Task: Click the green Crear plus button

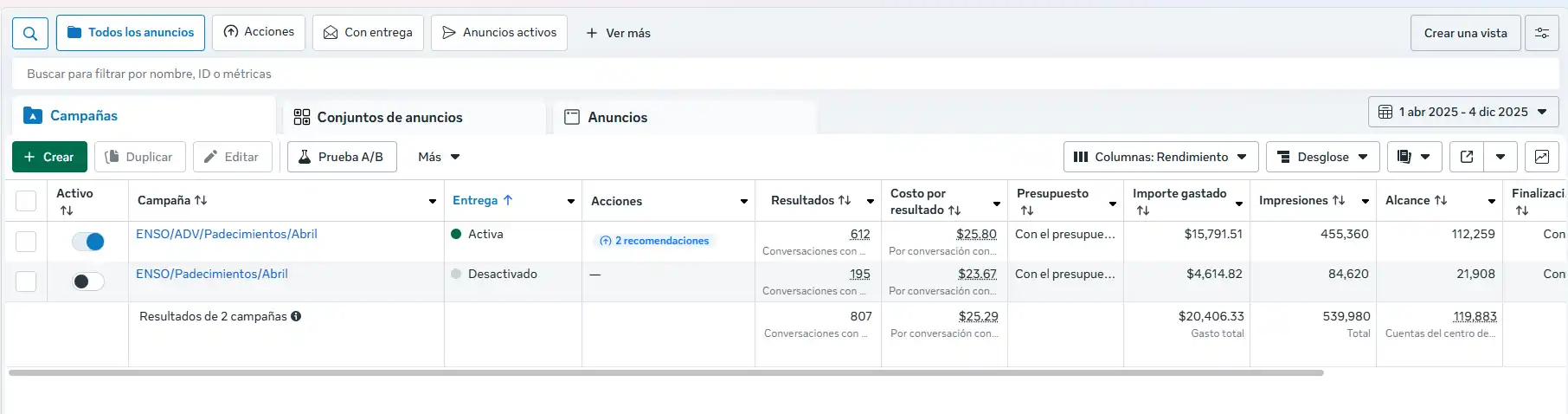Action: pyautogui.click(x=49, y=157)
